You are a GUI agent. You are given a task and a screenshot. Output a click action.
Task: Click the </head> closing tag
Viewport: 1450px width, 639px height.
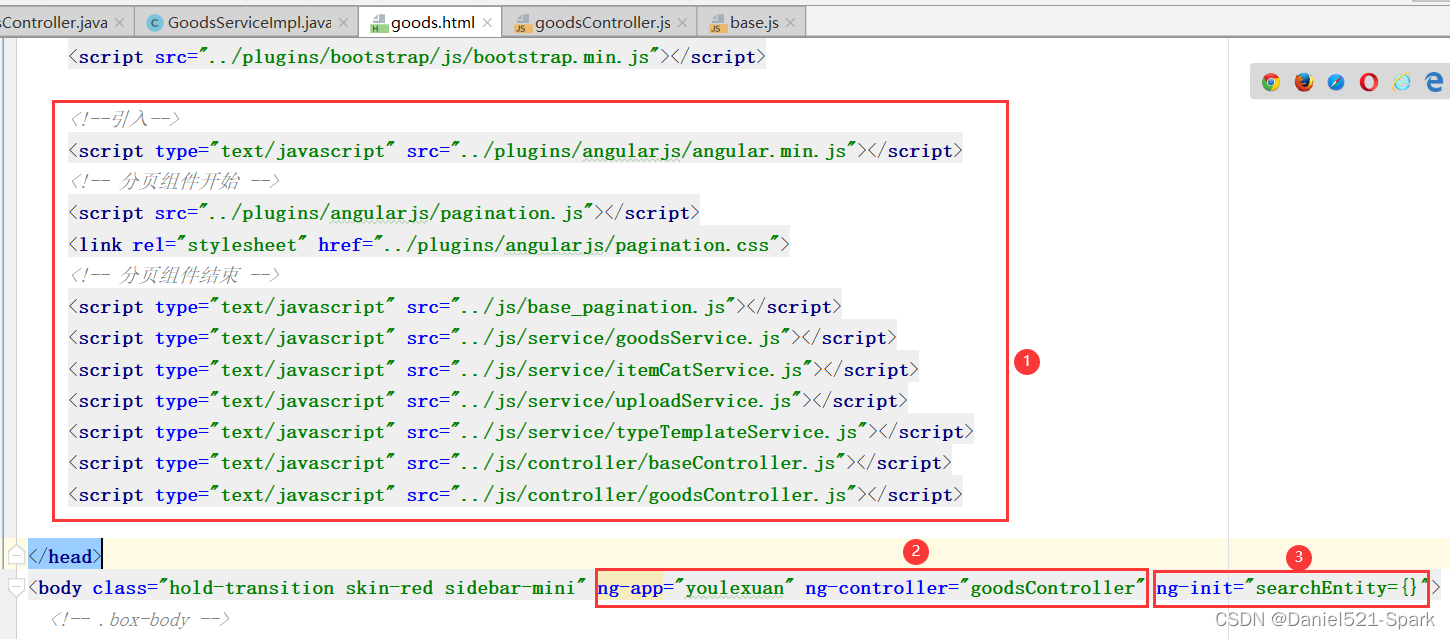click(x=64, y=556)
